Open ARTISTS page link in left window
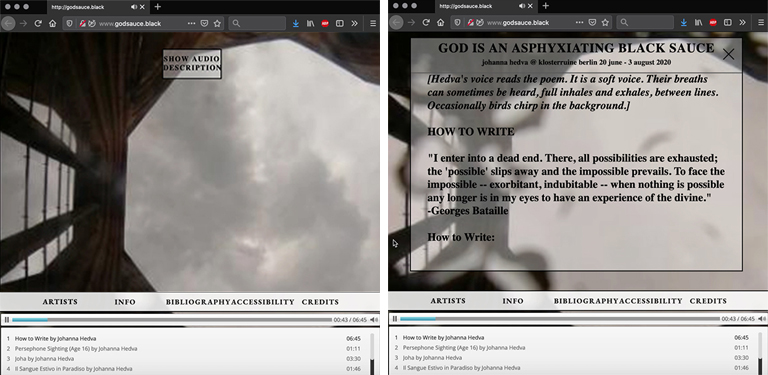Viewport: 768px width, 375px height. [x=60, y=302]
